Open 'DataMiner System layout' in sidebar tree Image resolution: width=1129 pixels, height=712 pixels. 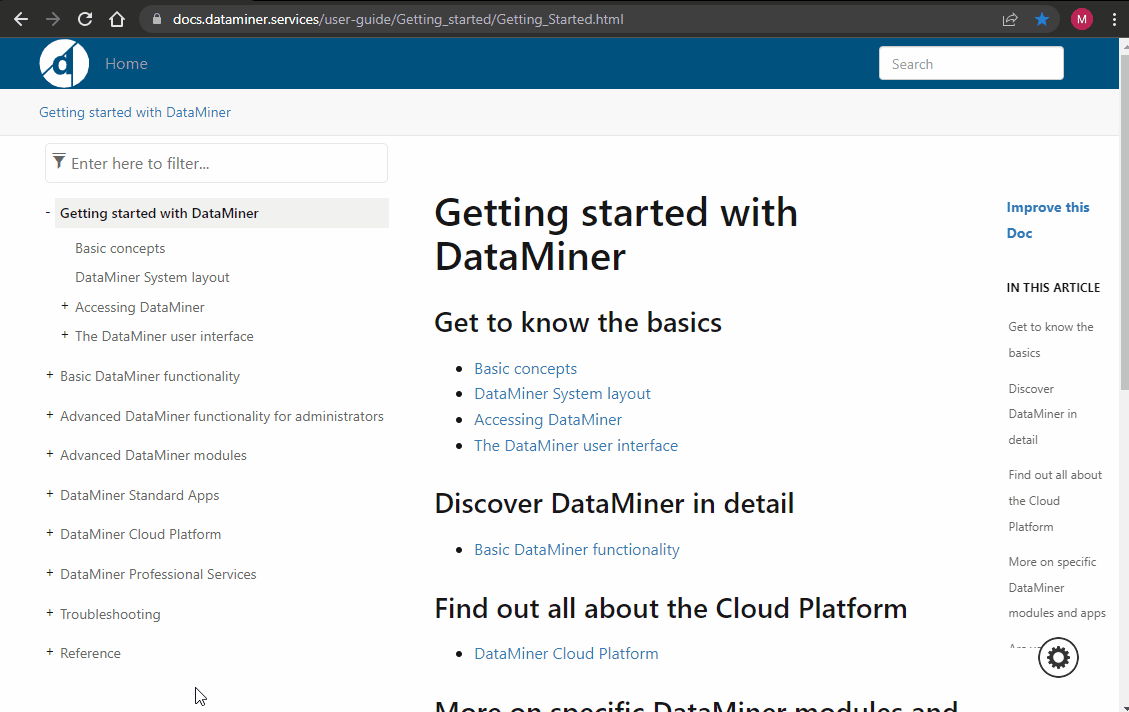pyautogui.click(x=152, y=277)
